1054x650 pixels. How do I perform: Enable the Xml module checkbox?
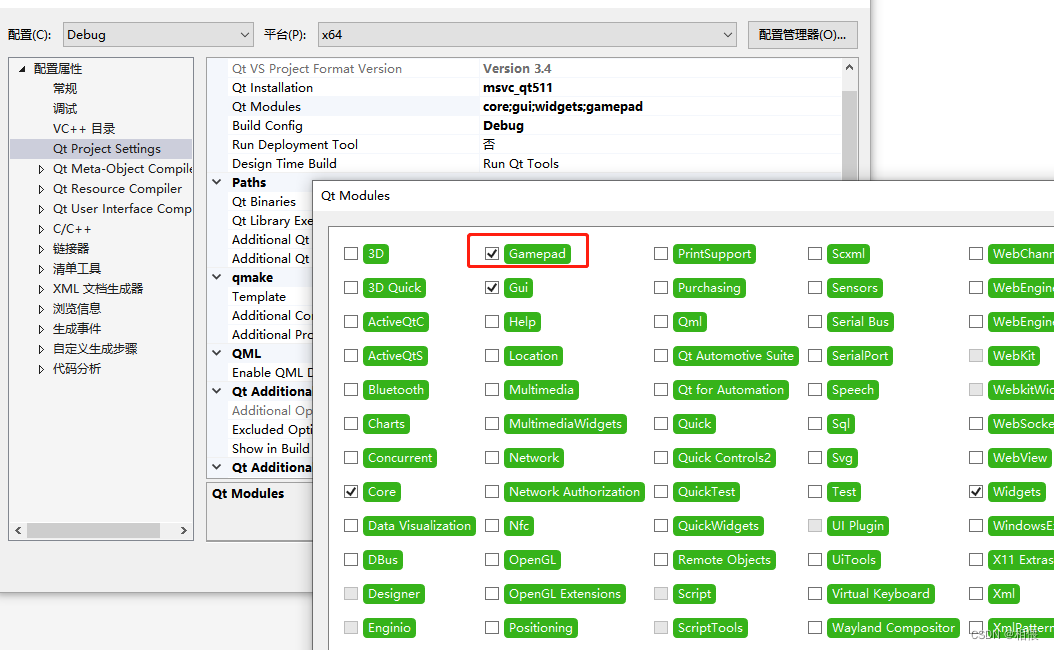[x=976, y=594]
